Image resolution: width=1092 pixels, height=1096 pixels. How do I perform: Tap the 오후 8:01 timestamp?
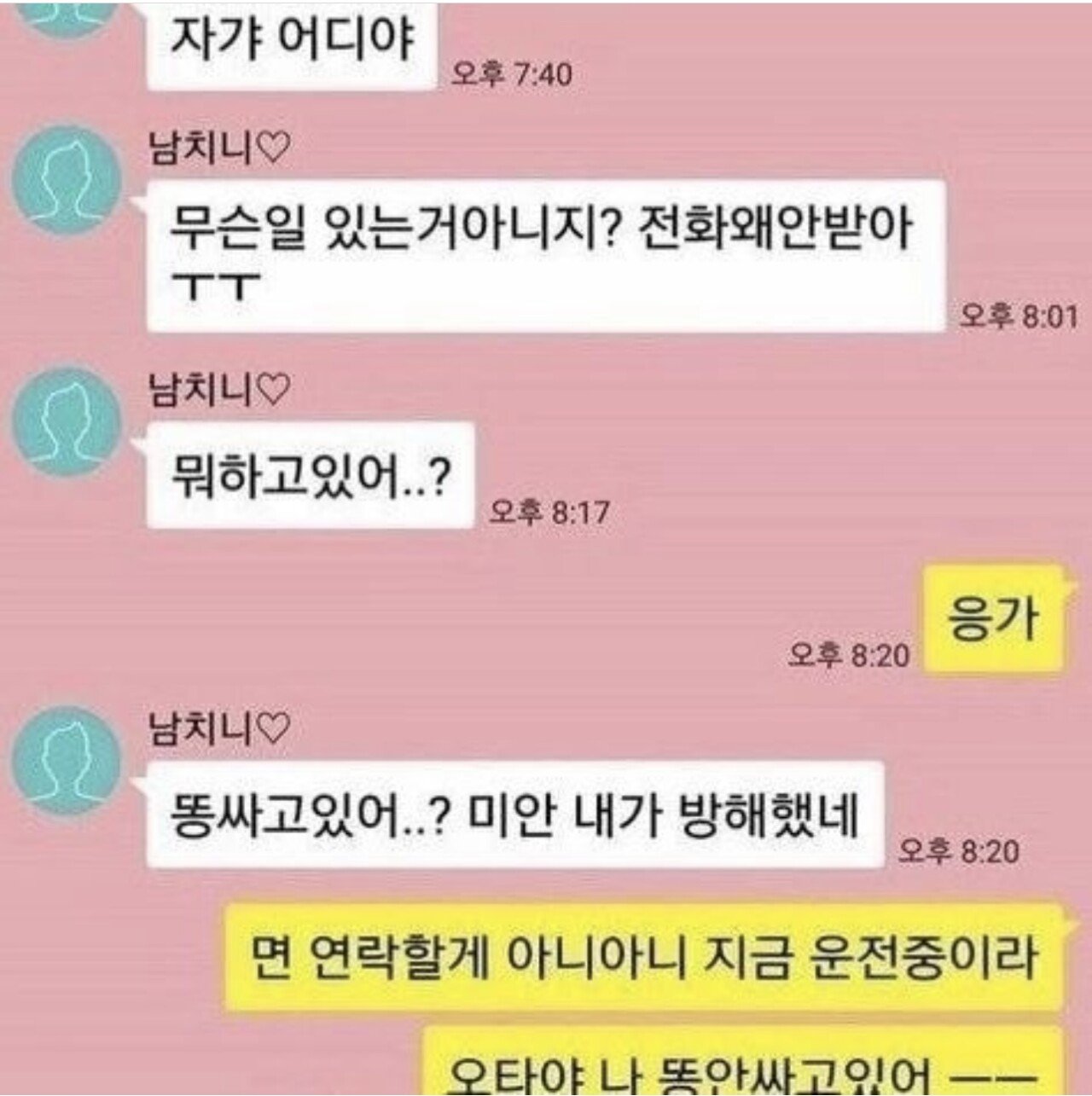pos(1019,316)
